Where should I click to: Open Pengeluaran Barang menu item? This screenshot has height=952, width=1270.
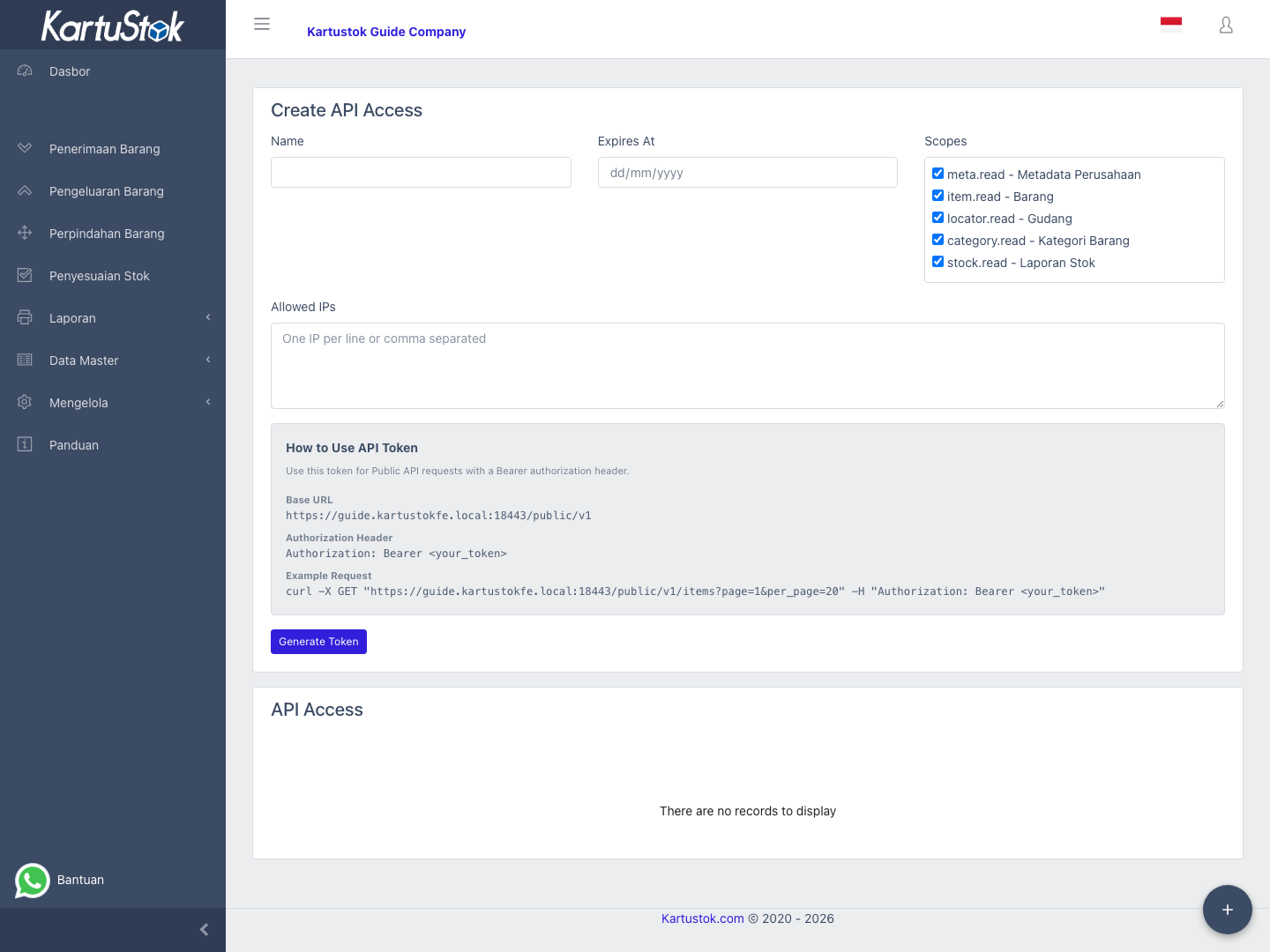pyautogui.click(x=113, y=191)
